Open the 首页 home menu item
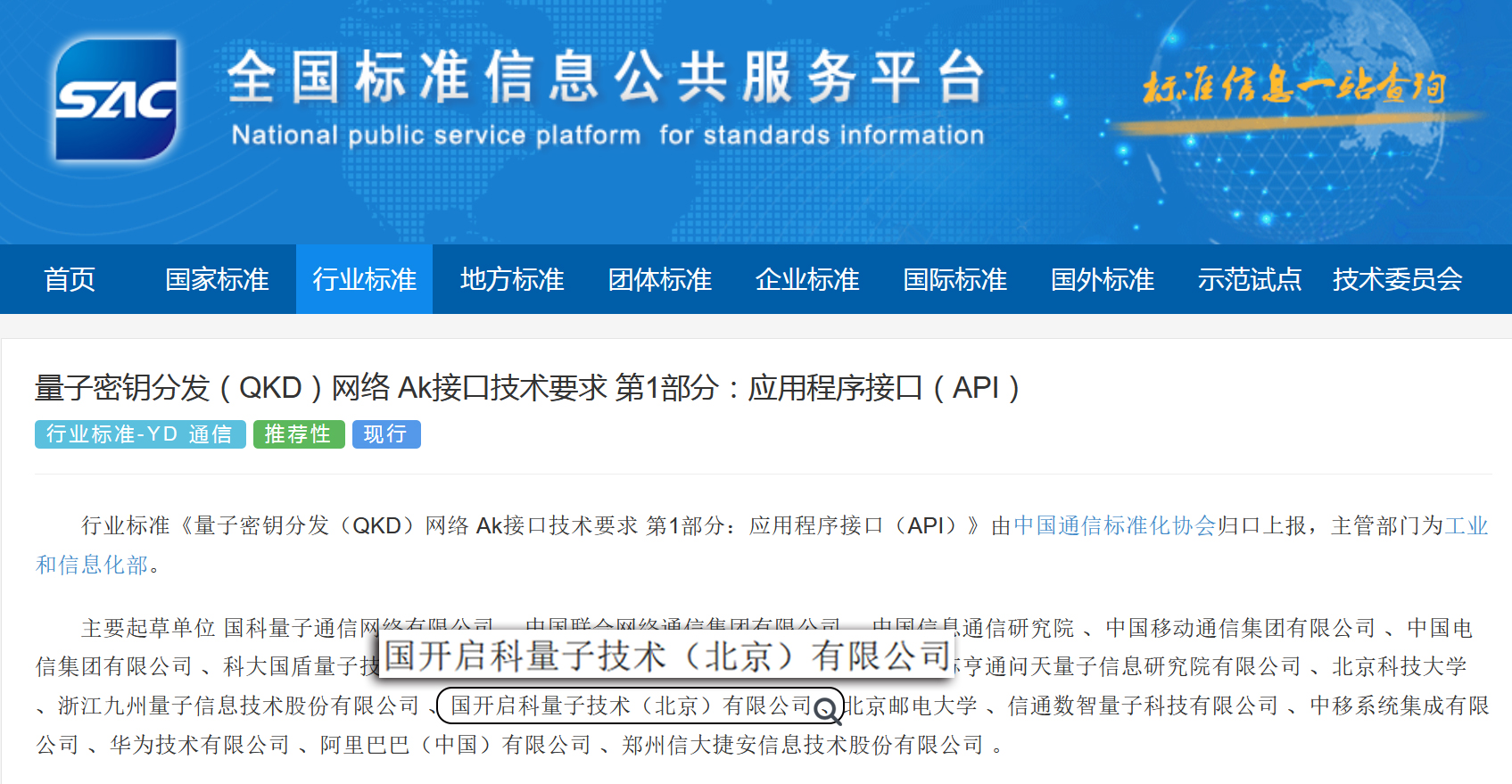The height and width of the screenshot is (784, 1512). pos(70,279)
